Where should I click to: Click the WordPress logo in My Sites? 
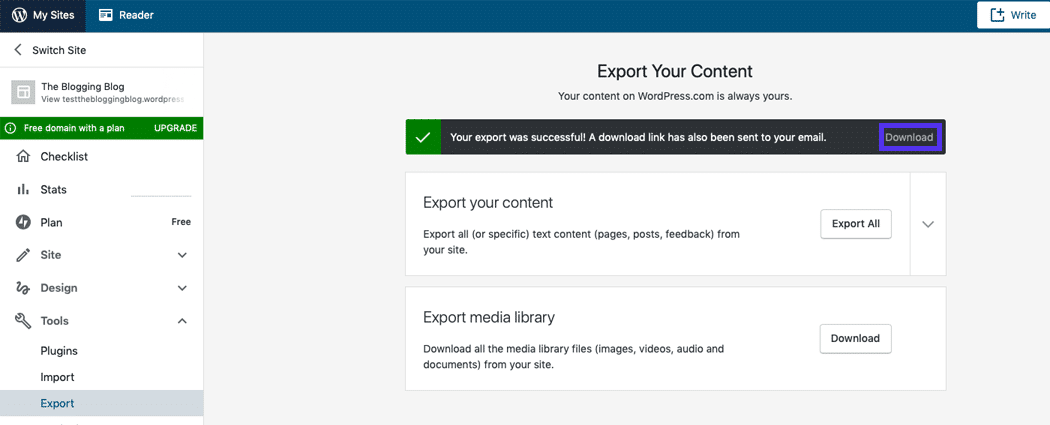coord(19,15)
